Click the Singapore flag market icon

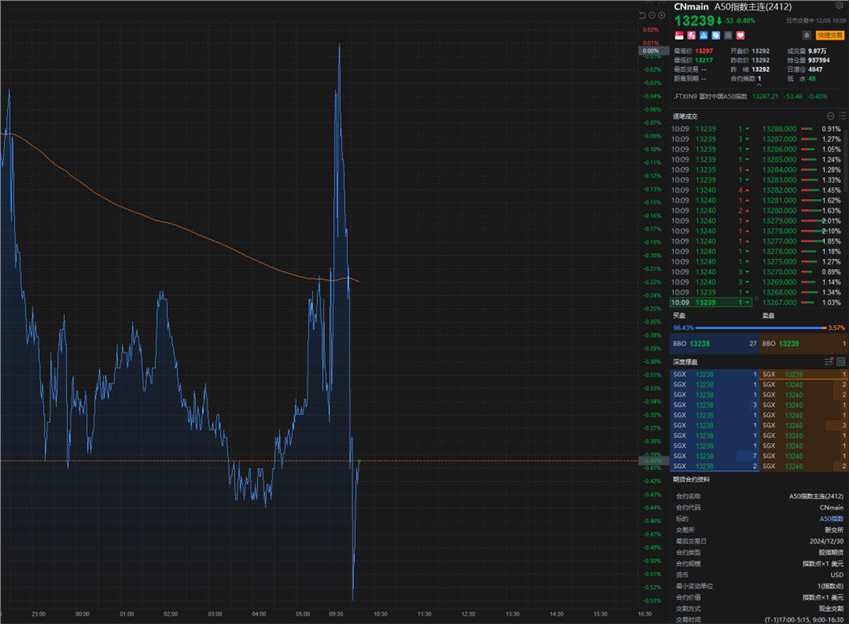point(679,35)
